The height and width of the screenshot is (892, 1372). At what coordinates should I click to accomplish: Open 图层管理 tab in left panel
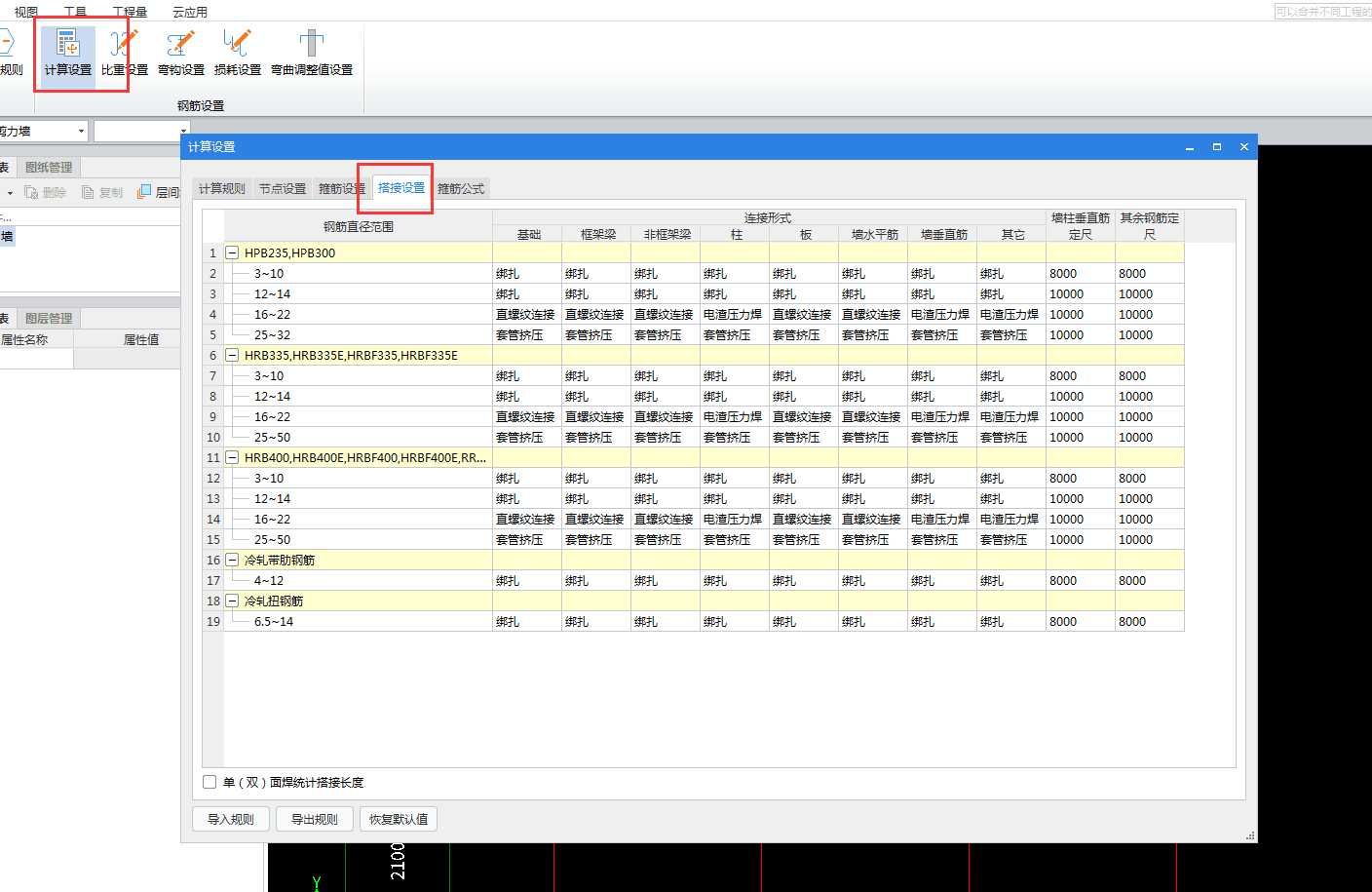pos(49,318)
